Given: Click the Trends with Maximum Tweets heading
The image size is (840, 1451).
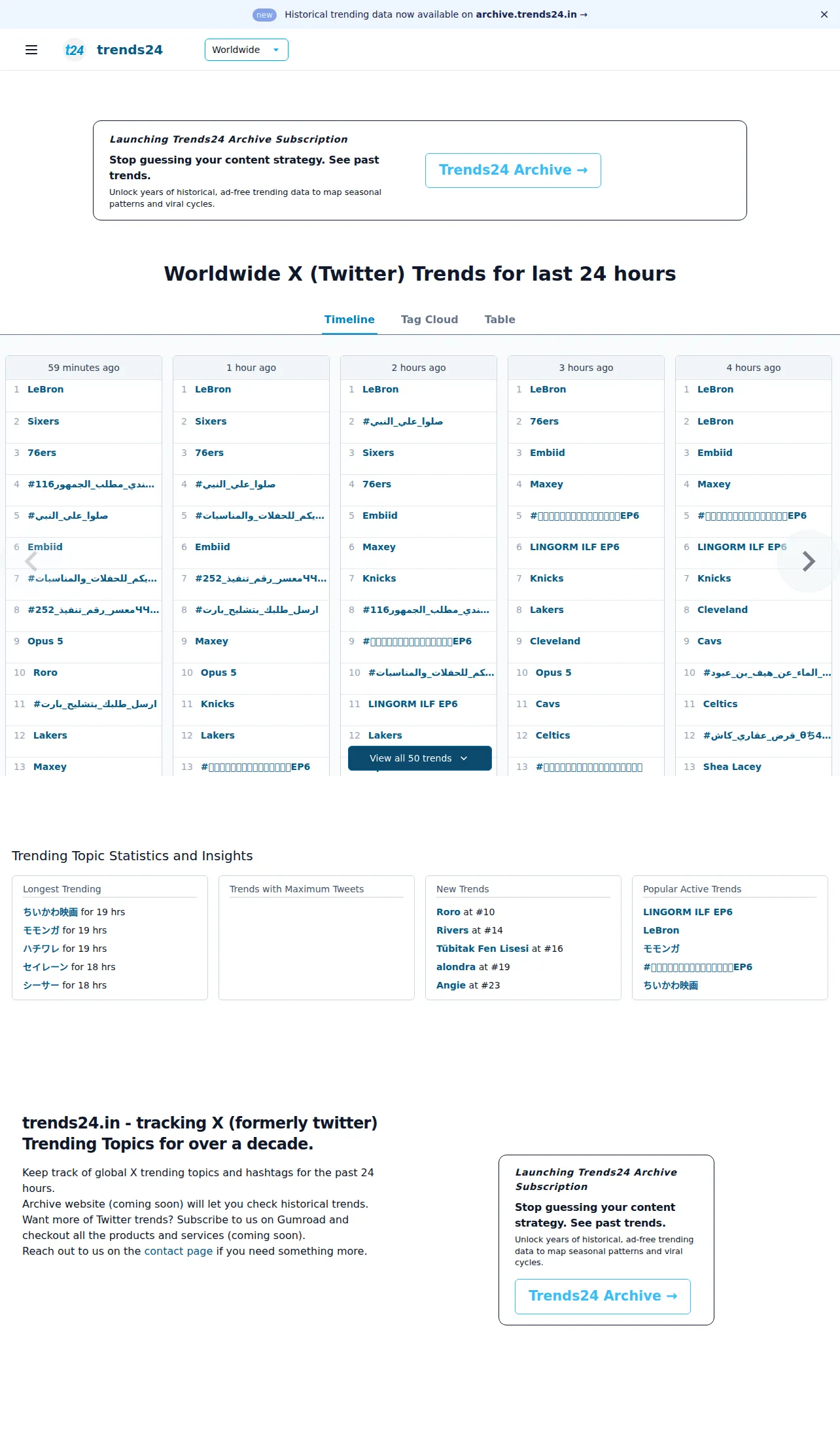Looking at the screenshot, I should [296, 889].
